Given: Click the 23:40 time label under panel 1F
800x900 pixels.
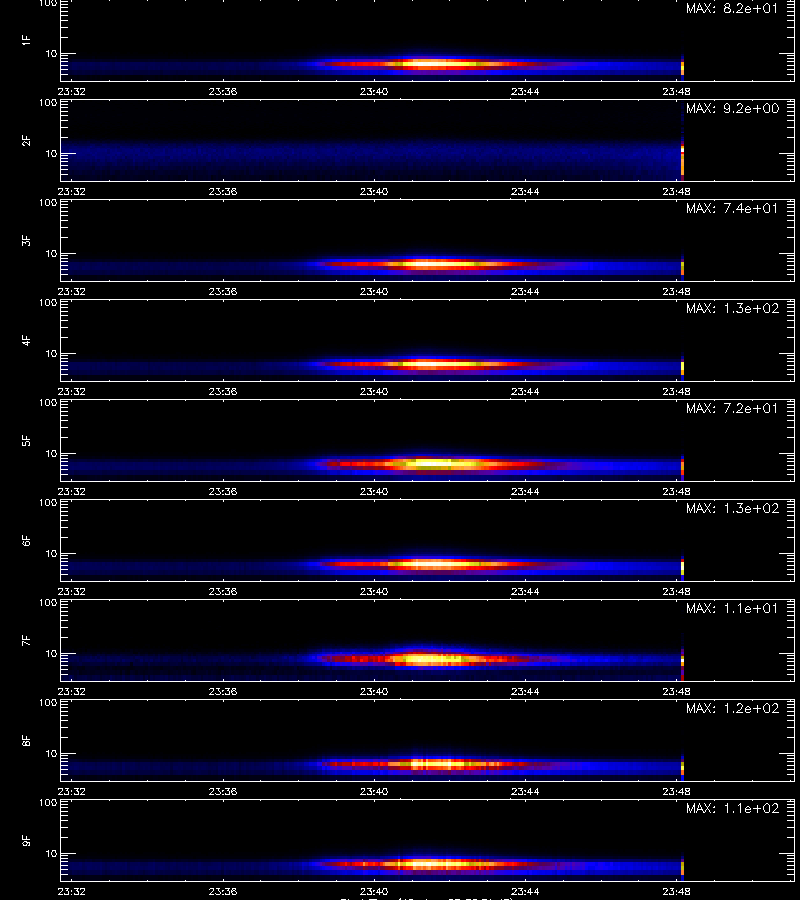Looking at the screenshot, I should (x=374, y=91).
